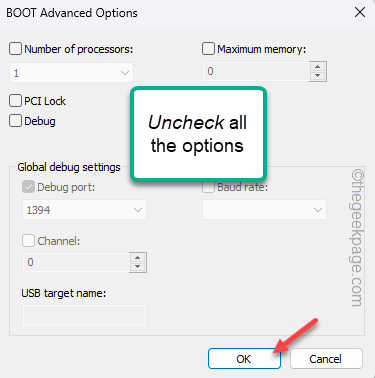This screenshot has height=378, width=375.
Task: Enable the Baud rate checkbox
Action: [208, 187]
